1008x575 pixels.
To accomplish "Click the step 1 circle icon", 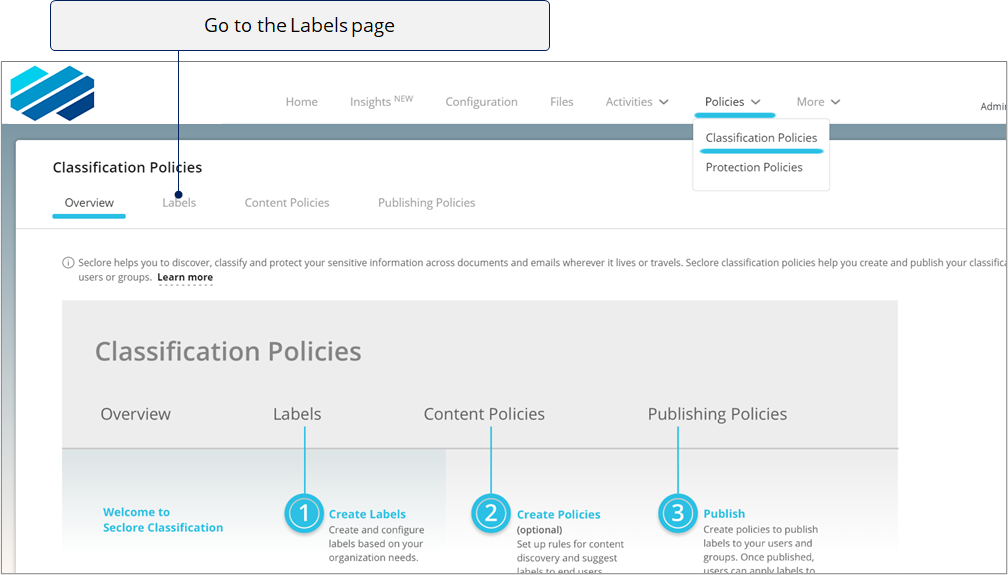I will (304, 513).
